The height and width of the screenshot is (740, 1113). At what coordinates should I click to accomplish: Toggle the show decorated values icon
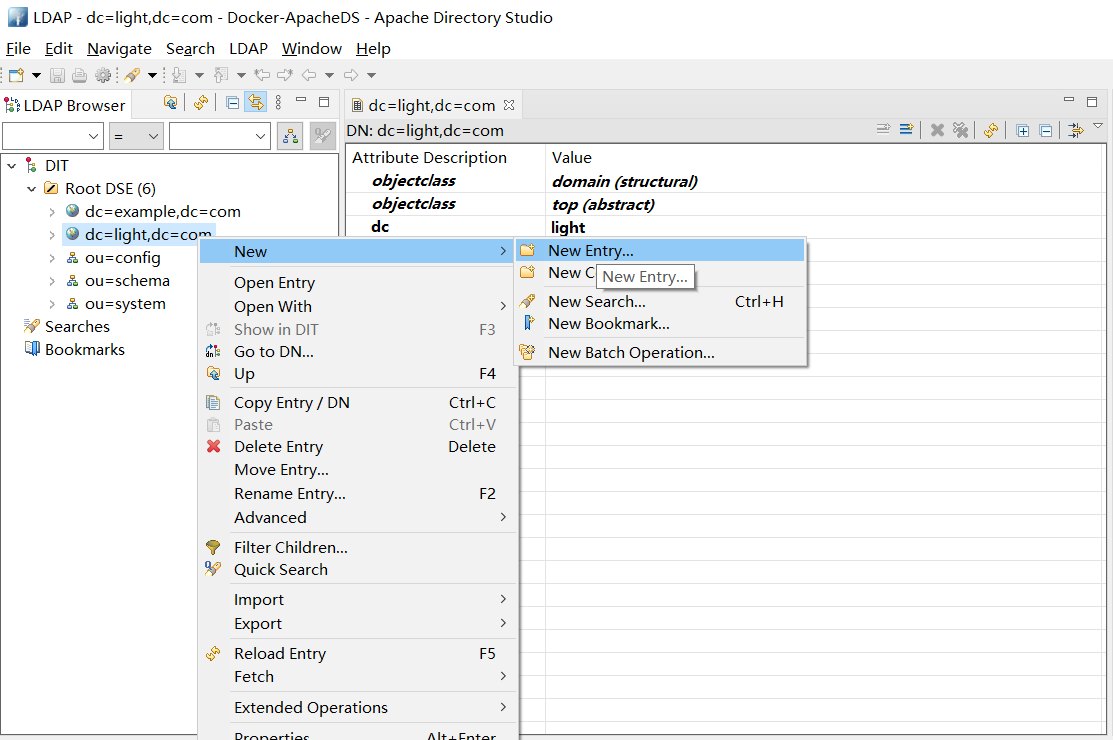(x=1076, y=130)
